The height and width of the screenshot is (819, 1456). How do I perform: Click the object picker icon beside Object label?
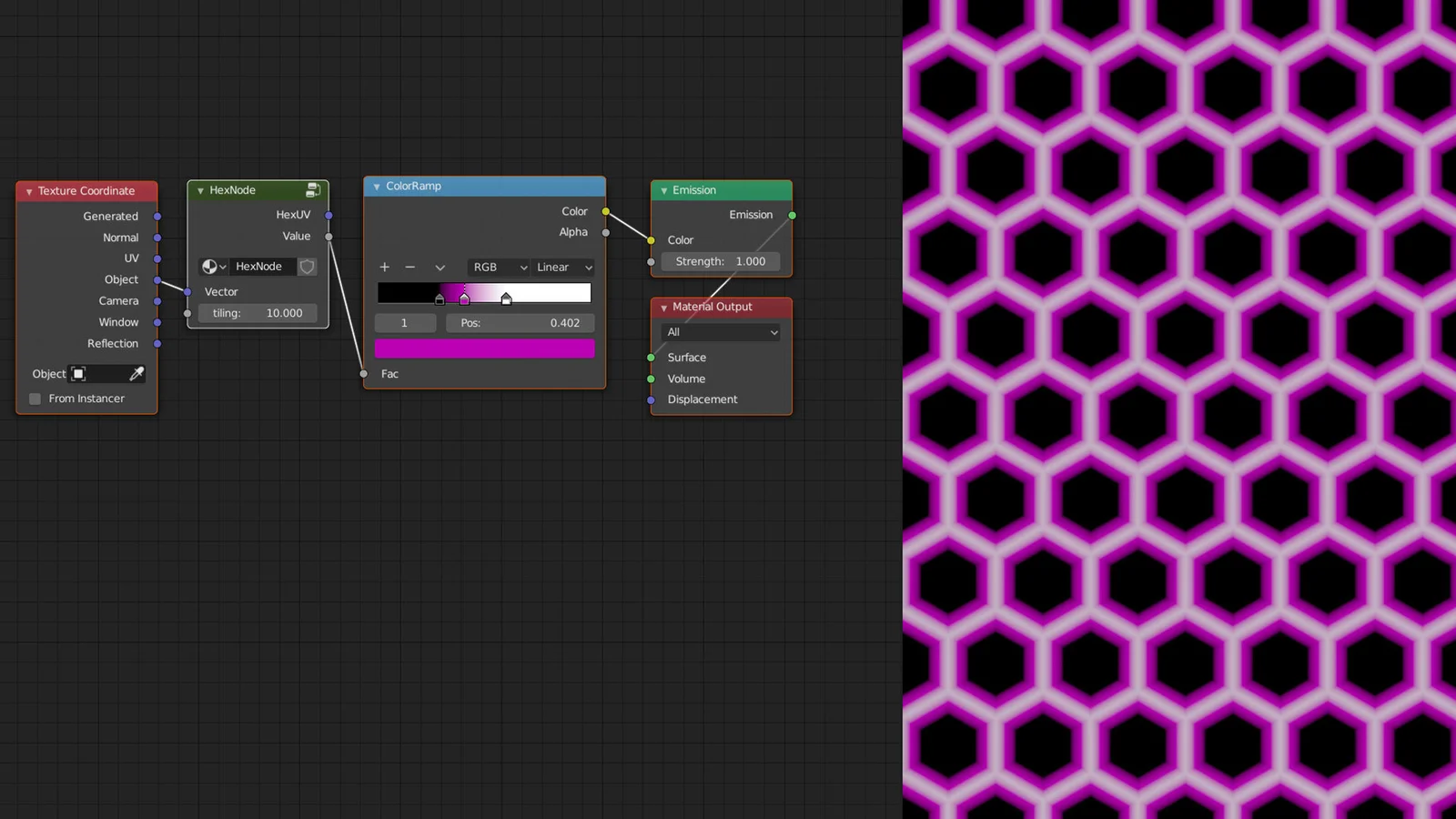click(77, 373)
